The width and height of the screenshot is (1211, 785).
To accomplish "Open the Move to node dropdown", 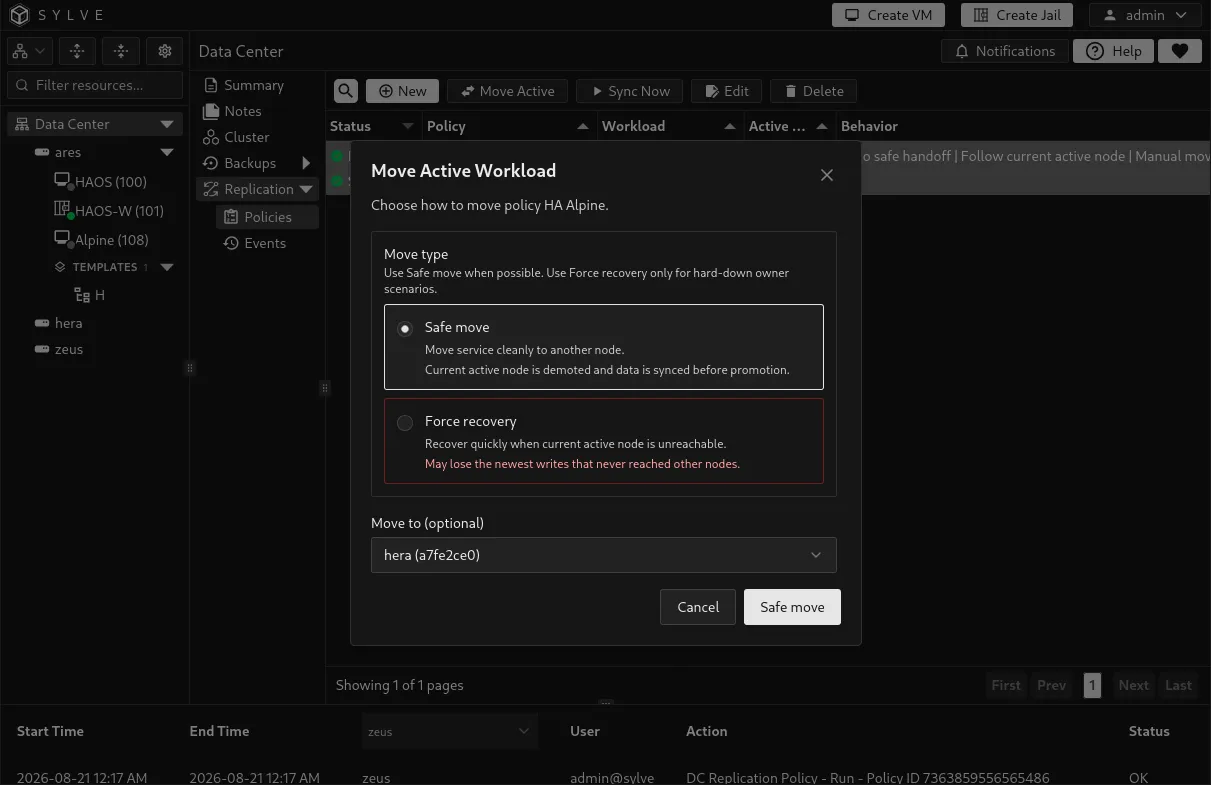I will pyautogui.click(x=604, y=555).
